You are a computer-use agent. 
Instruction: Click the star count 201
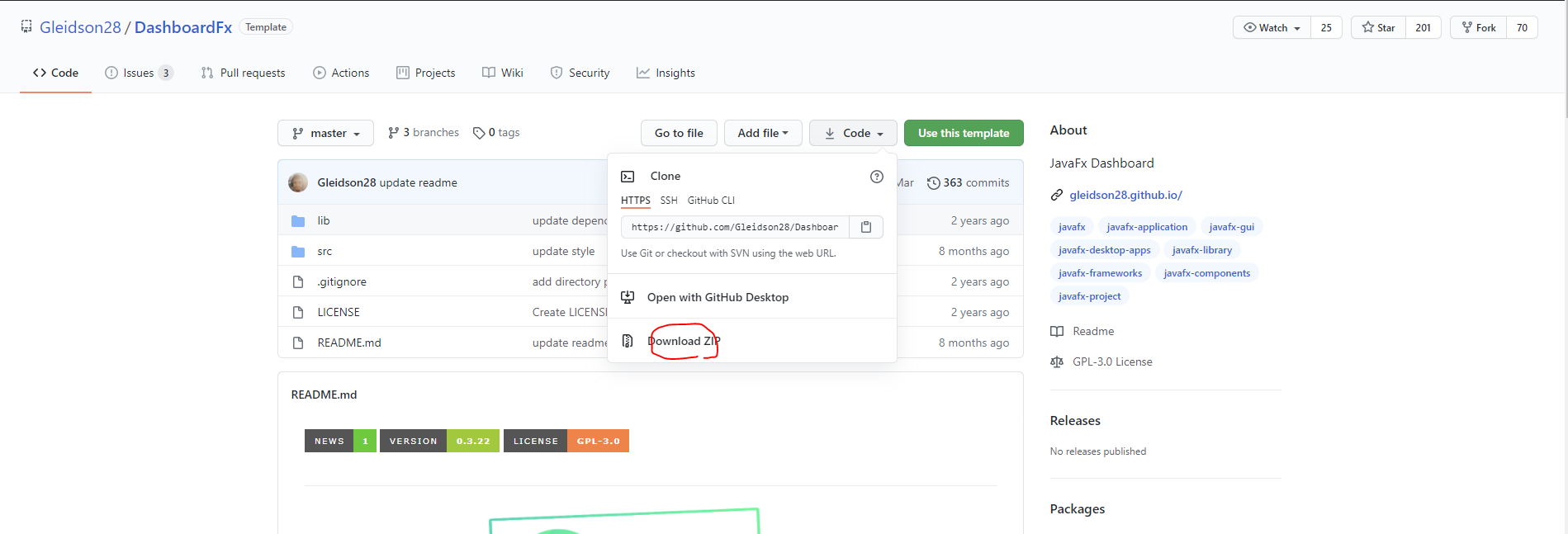[x=1423, y=27]
